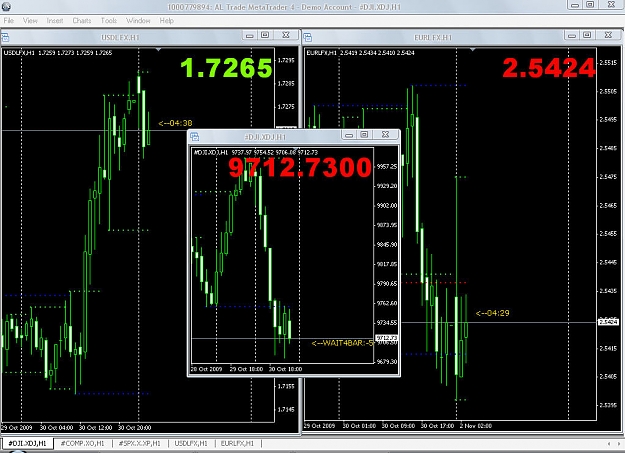
Task: Minimize the main MetaTrader window
Action: coord(575,5)
